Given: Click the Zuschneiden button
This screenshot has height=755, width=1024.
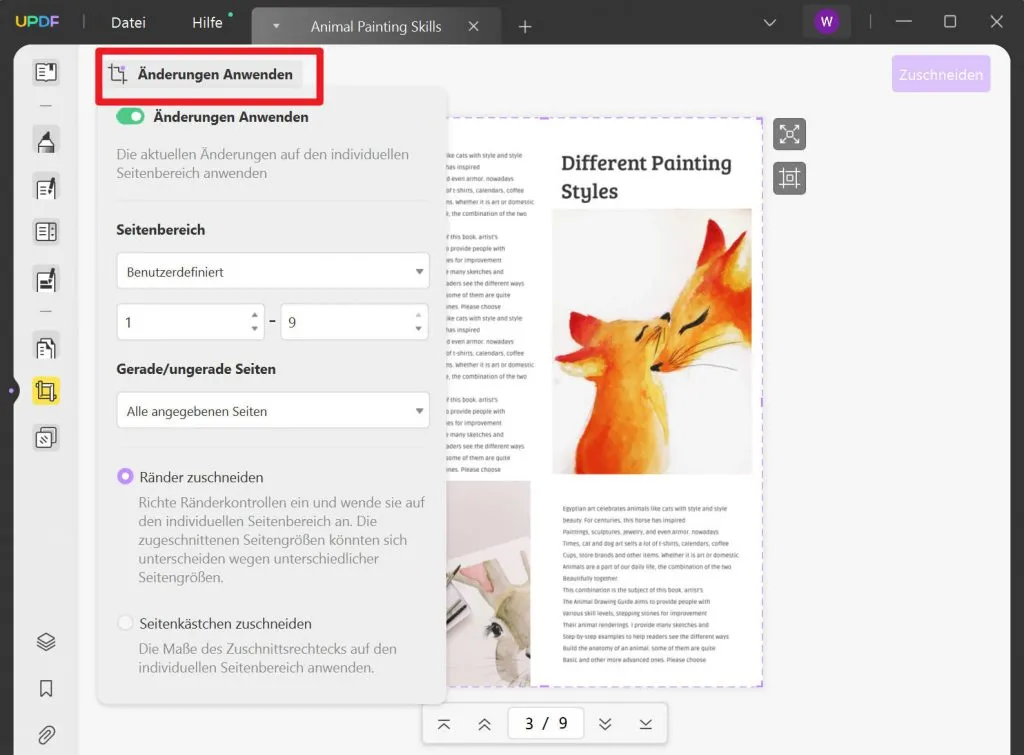Looking at the screenshot, I should pos(941,74).
